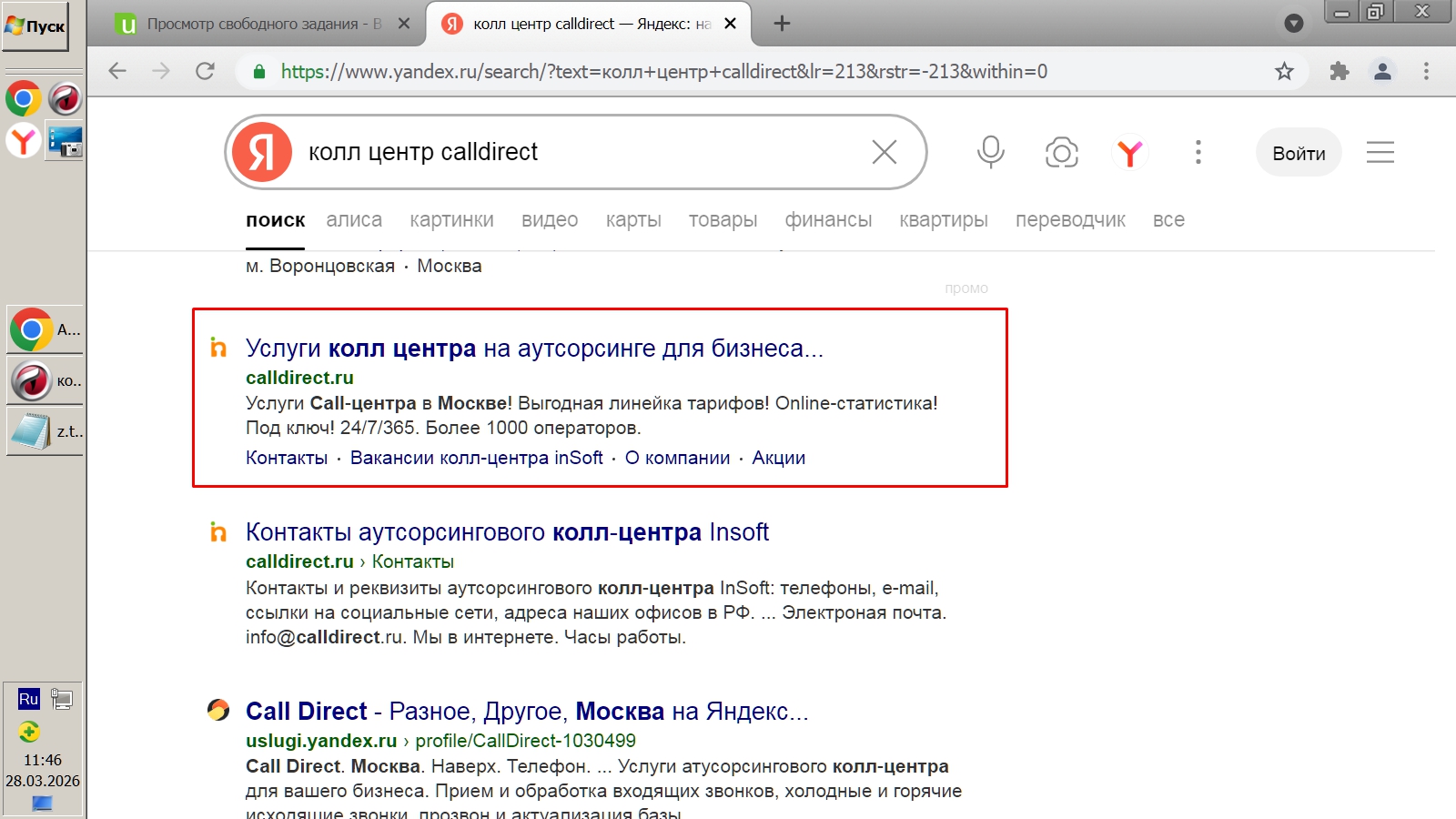Select the квартиры tab
This screenshot has height=819, width=1456.
[x=944, y=220]
